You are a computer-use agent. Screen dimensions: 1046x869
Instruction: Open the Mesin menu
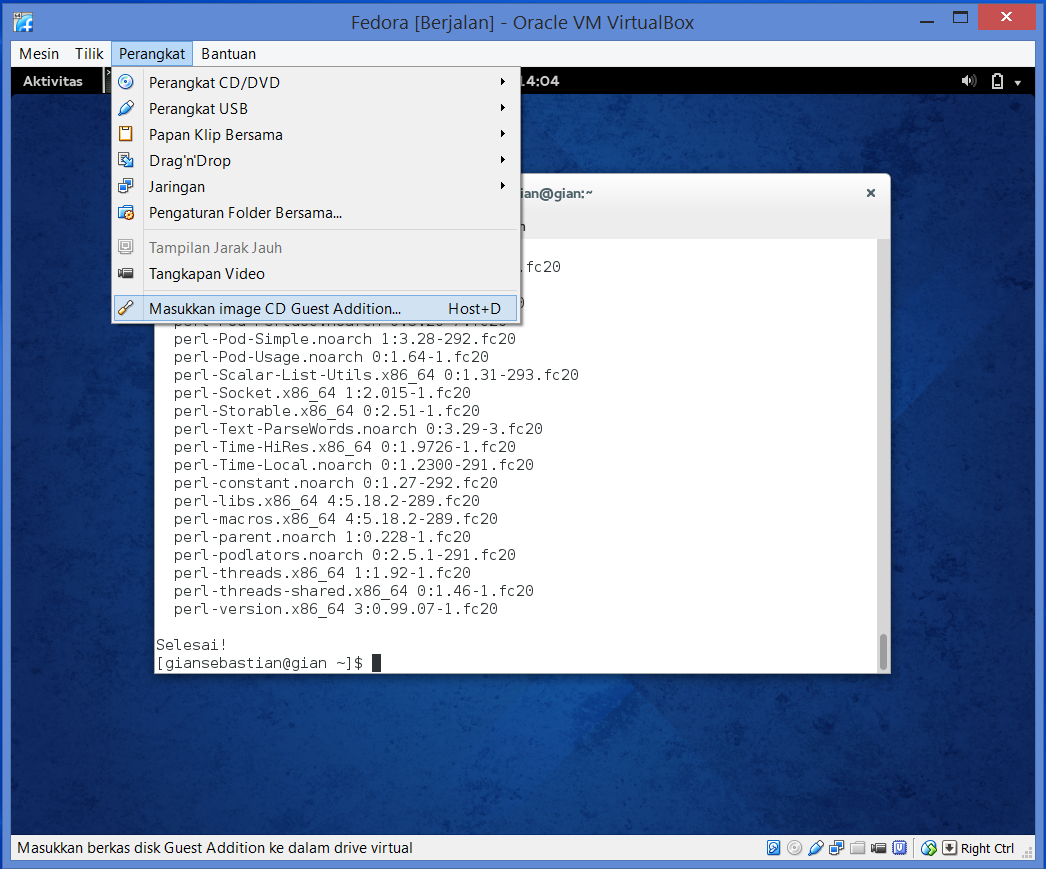pos(39,54)
